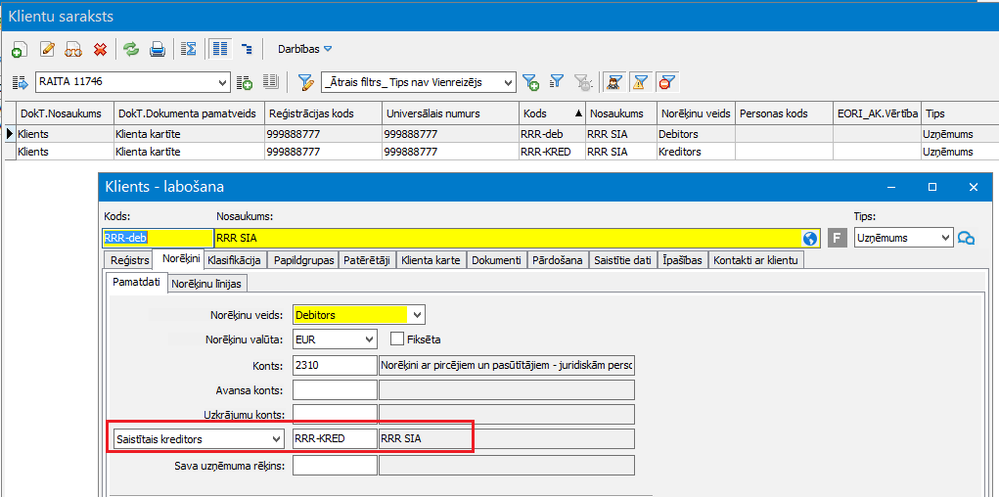
Task: Toggle the Fiksēta checkbox
Action: tap(397, 339)
